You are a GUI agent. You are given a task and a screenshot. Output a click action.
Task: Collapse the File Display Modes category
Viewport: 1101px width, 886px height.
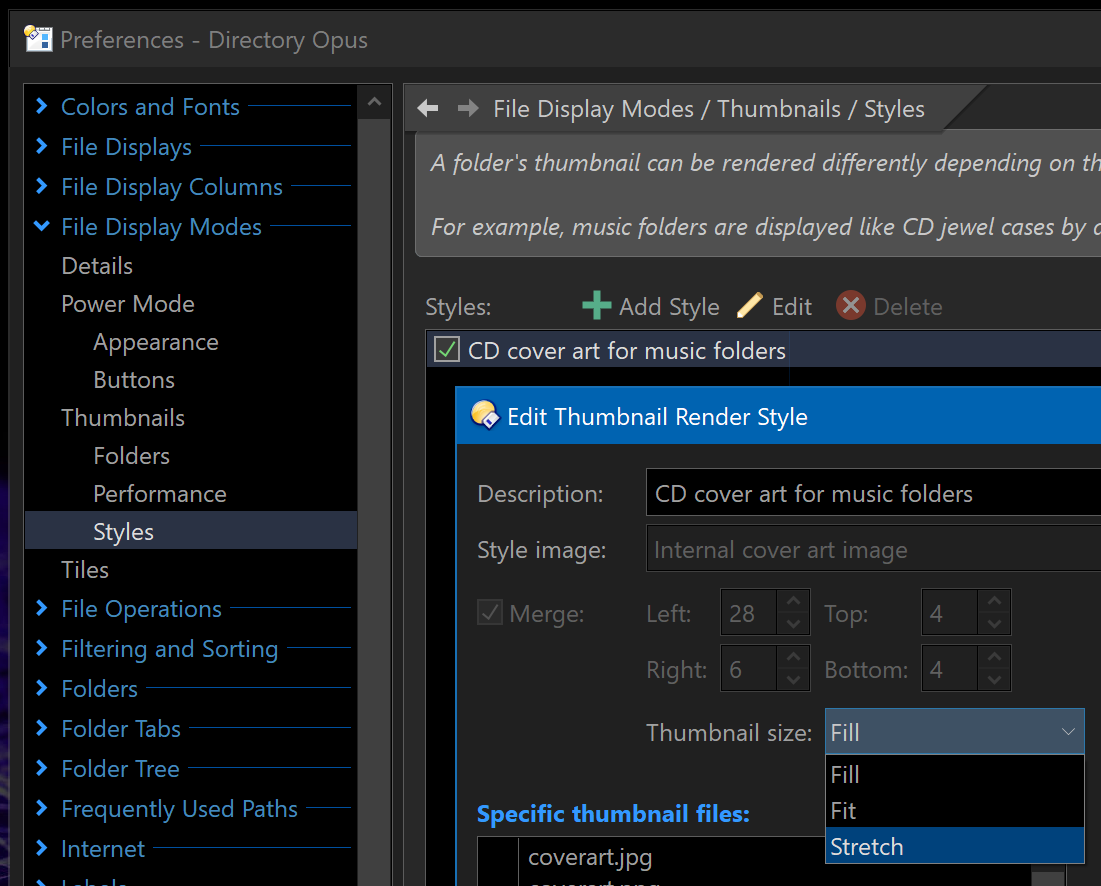coord(41,226)
